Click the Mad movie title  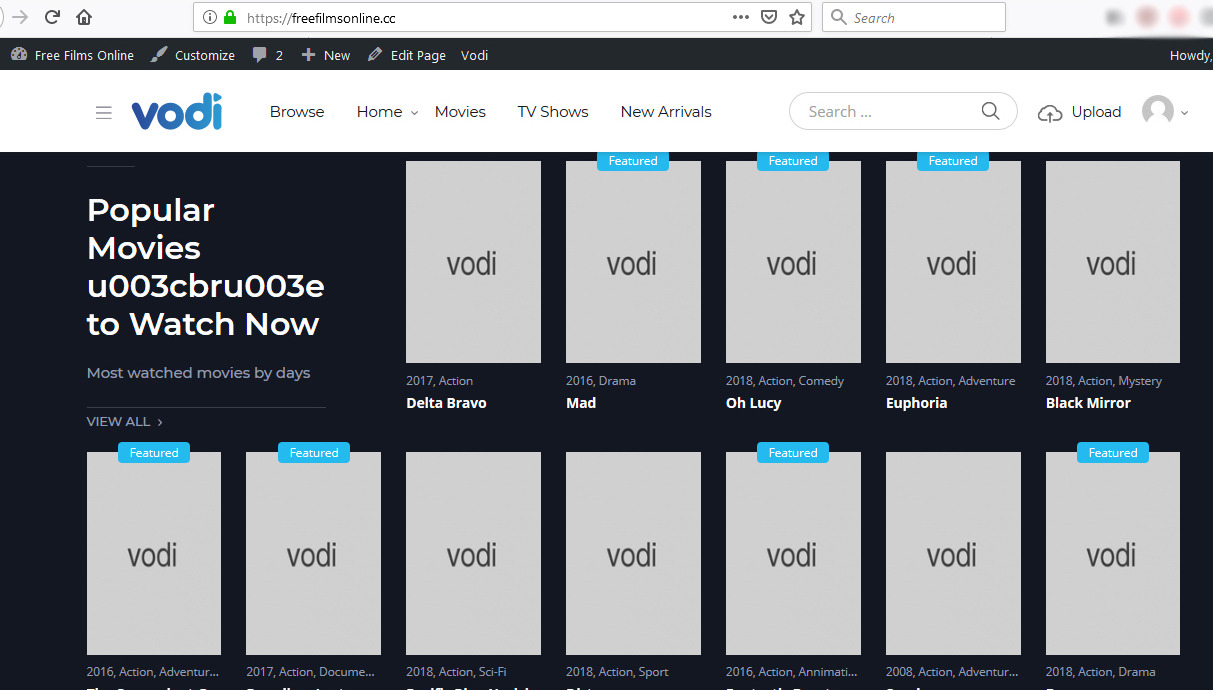coord(581,403)
